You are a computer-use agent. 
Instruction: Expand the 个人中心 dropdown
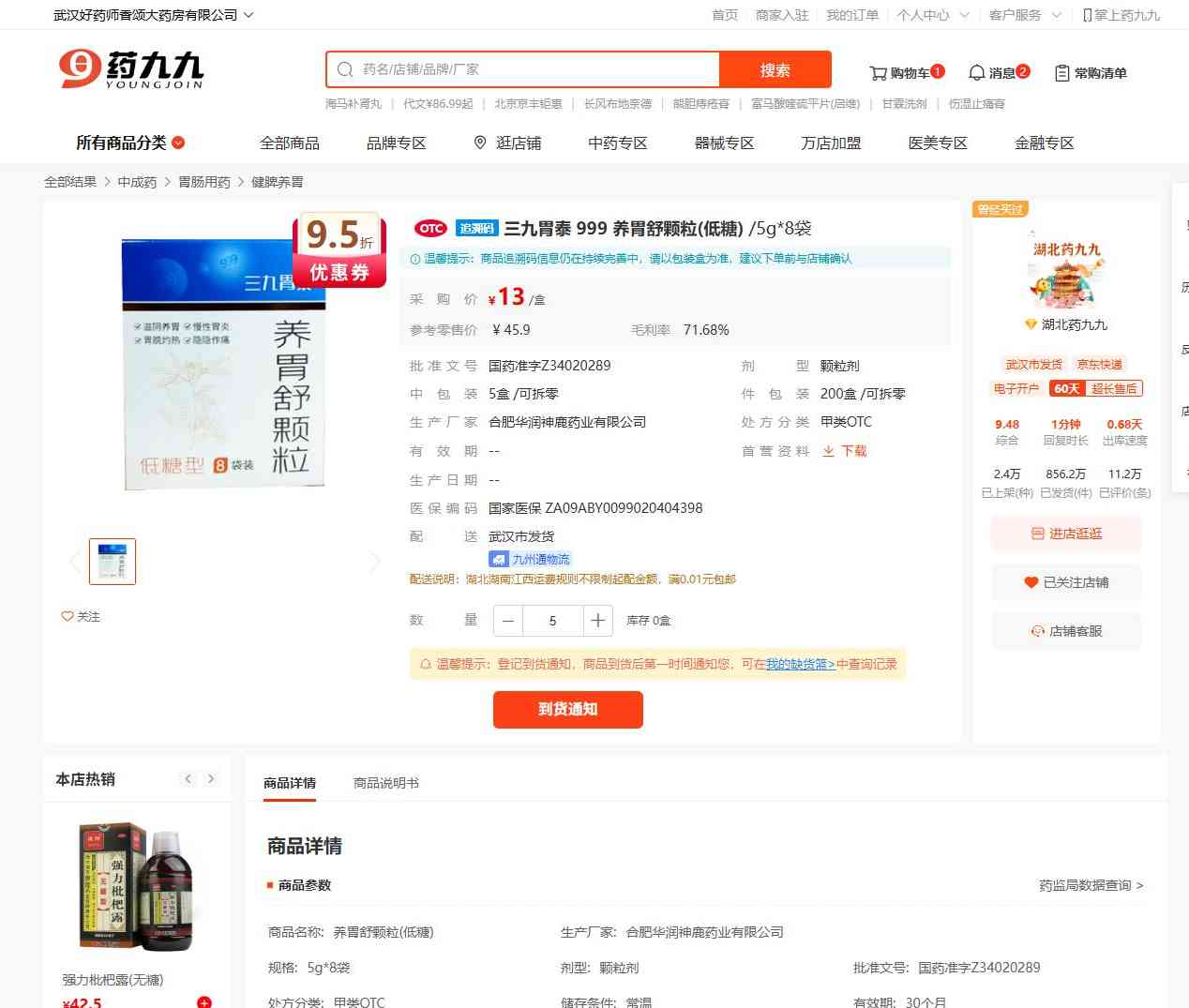(x=932, y=15)
